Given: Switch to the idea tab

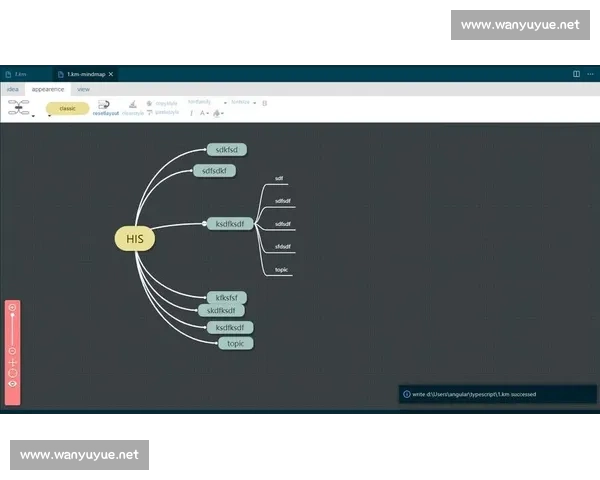Looking at the screenshot, I should point(13,89).
